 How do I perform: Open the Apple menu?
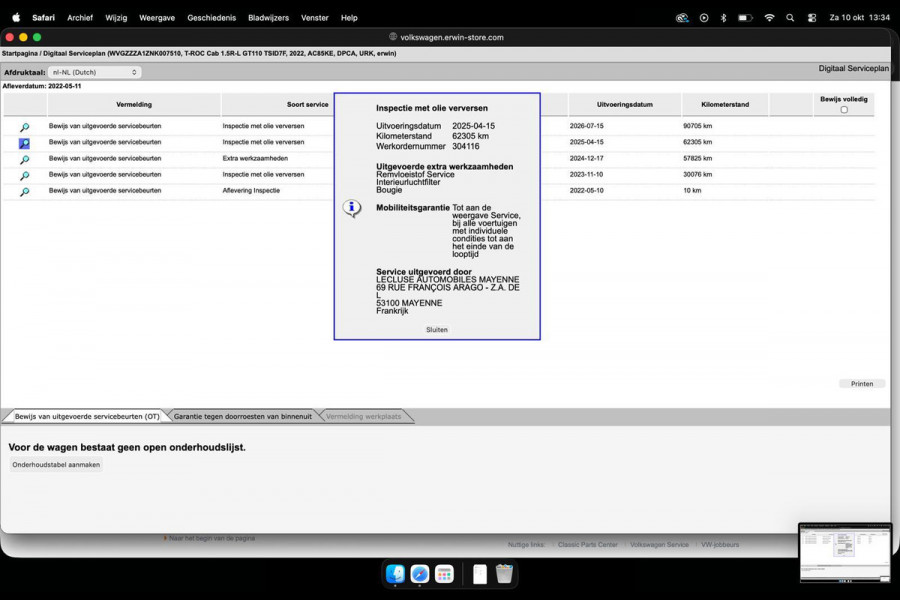click(16, 18)
